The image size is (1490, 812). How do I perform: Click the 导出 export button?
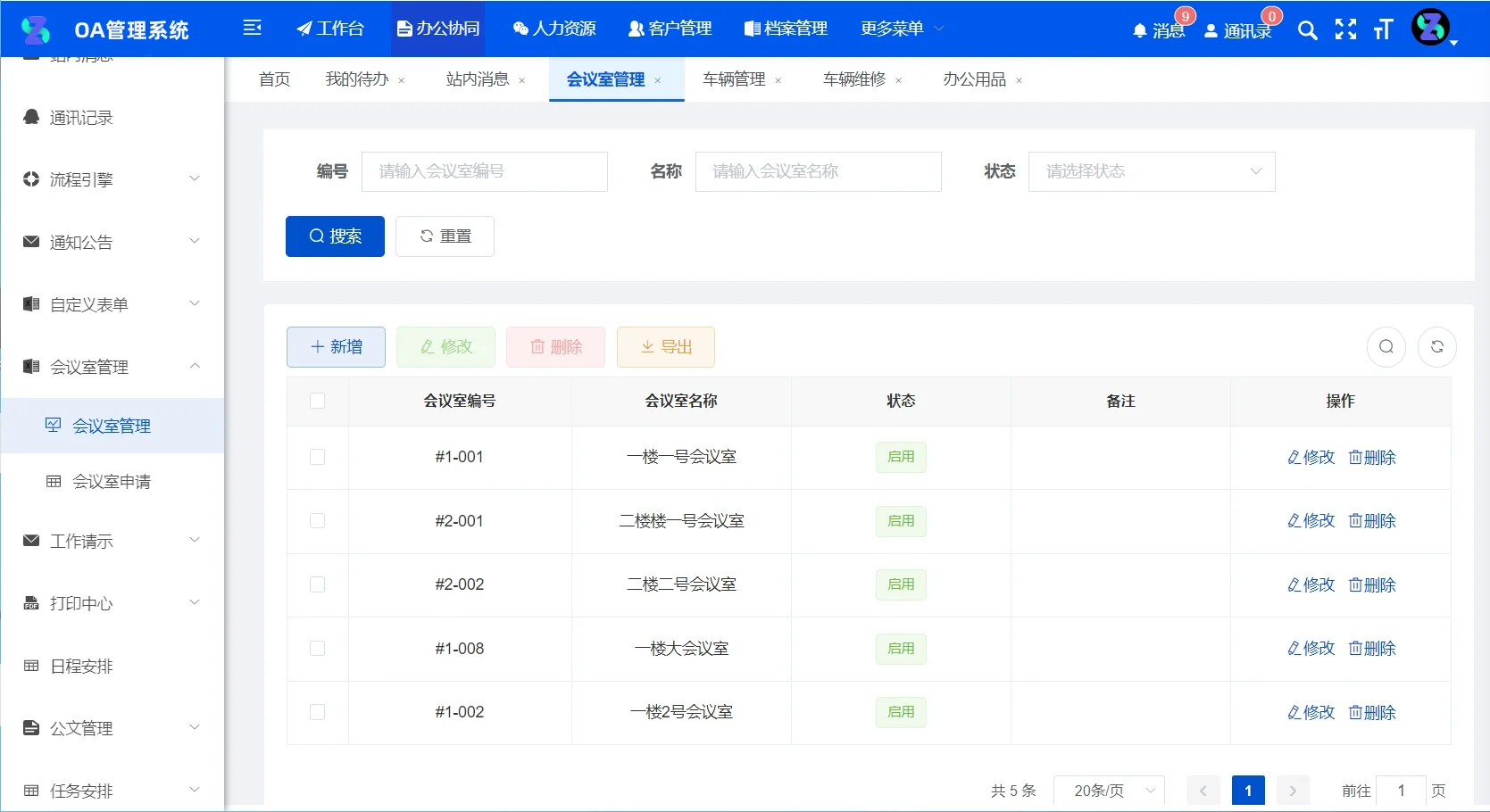pyautogui.click(x=665, y=346)
